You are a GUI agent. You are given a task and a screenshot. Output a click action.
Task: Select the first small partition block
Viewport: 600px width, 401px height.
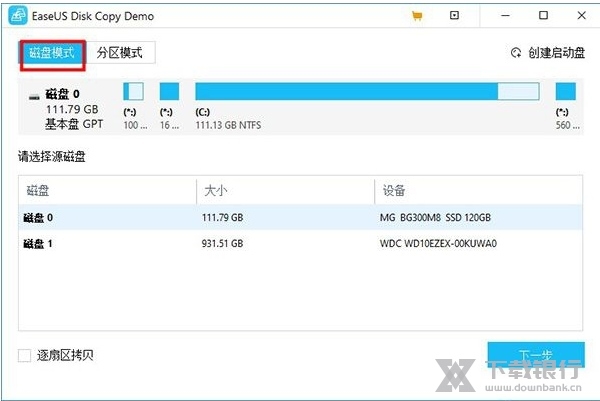click(x=133, y=92)
